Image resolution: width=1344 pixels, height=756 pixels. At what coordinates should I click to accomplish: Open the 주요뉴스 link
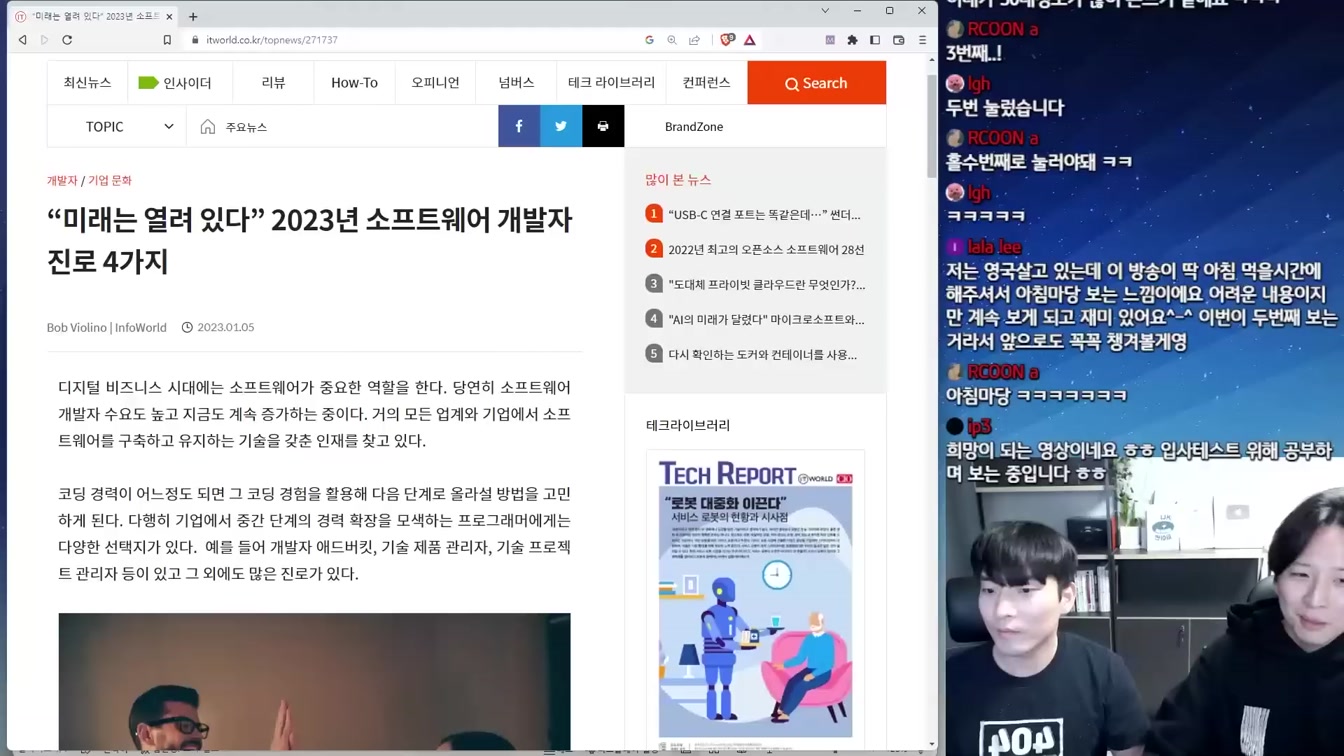click(x=246, y=127)
